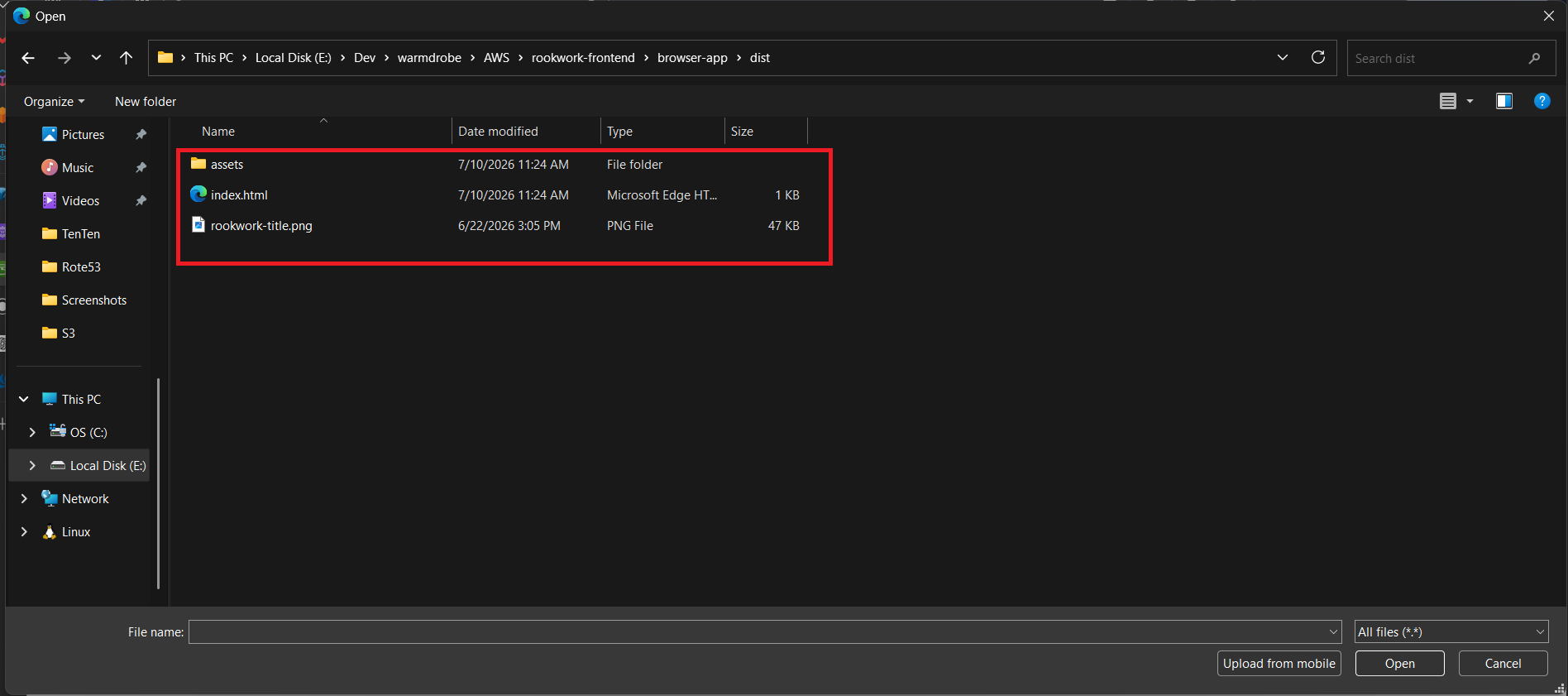This screenshot has height=696, width=1568.
Task: Jump to Local Disk (E:) in breadcrumb
Action: click(x=293, y=58)
